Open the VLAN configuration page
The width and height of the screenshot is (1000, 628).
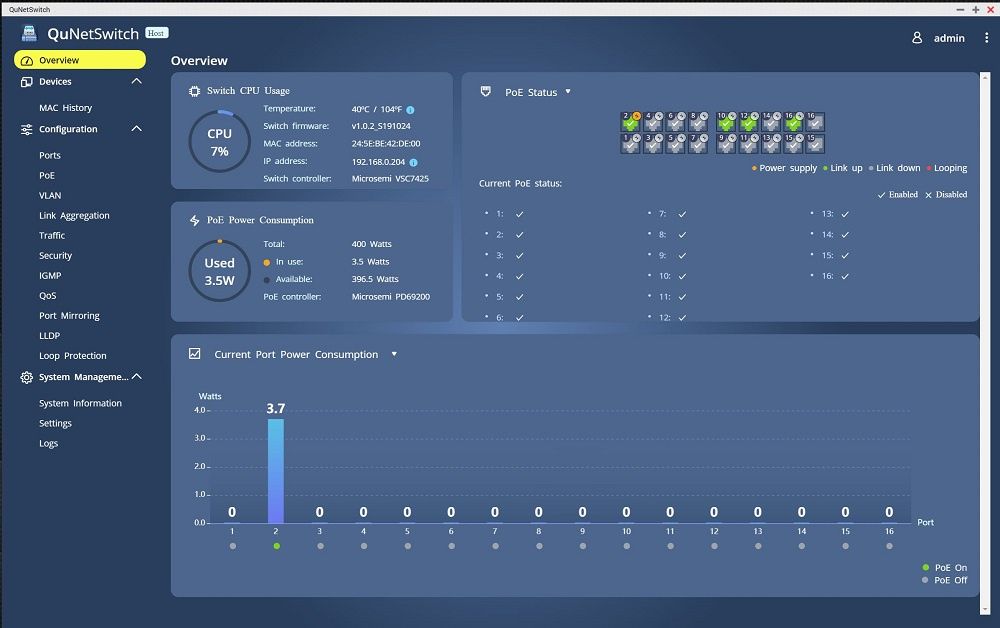pyautogui.click(x=50, y=196)
